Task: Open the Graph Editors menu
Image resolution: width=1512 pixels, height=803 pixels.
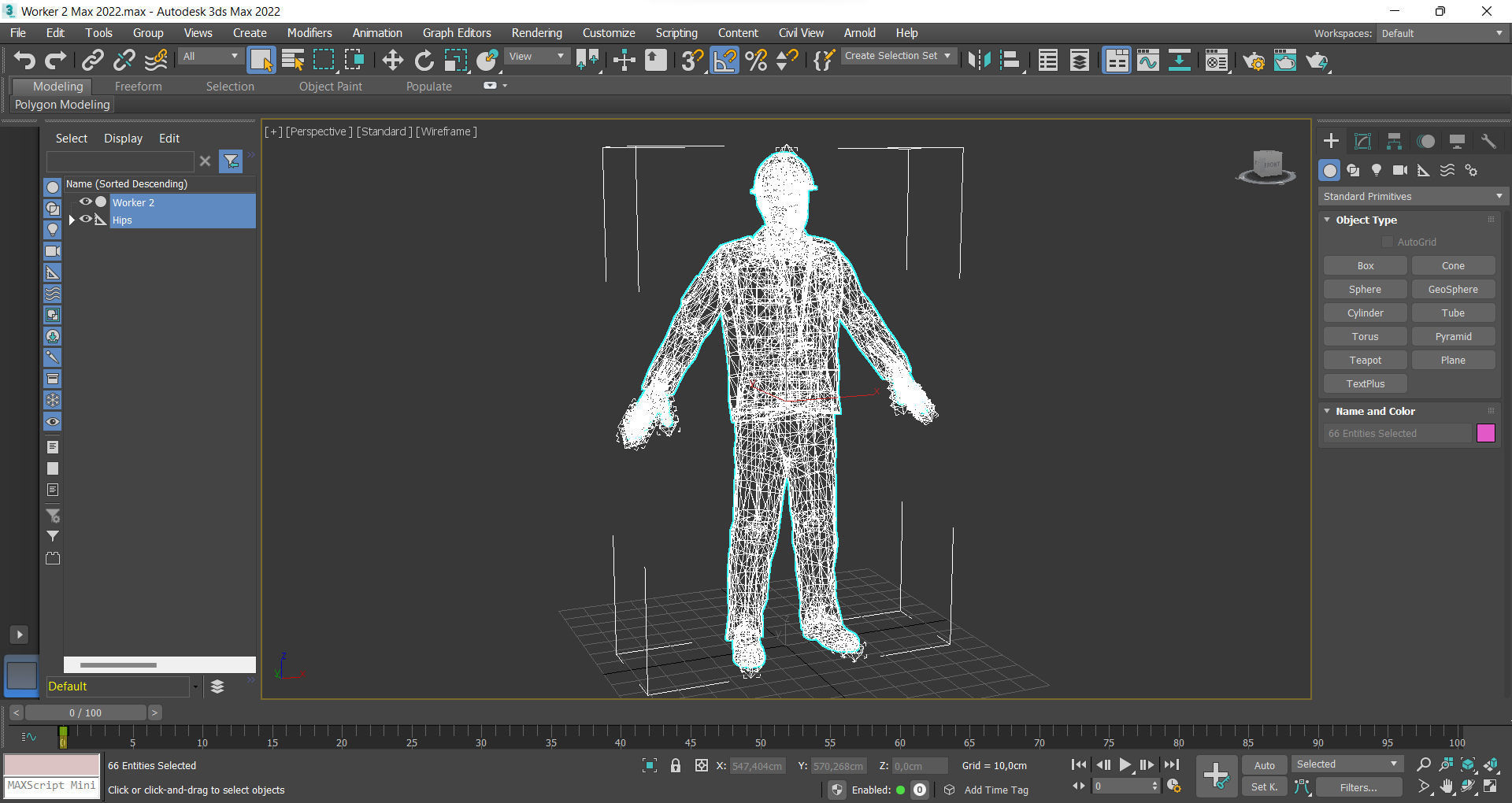Action: tap(457, 32)
